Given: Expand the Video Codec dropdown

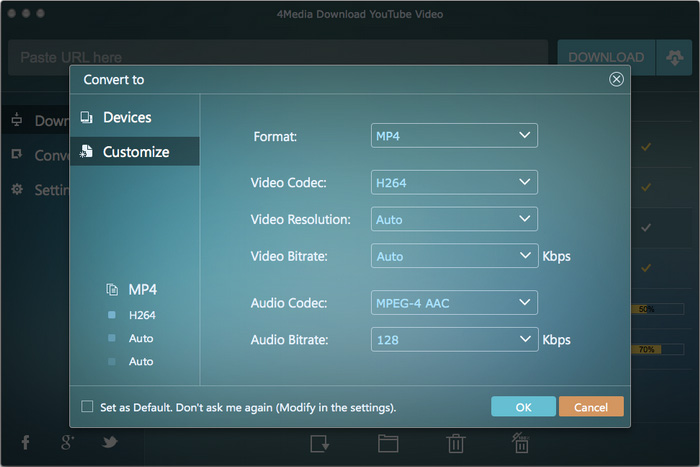Looking at the screenshot, I should [454, 182].
